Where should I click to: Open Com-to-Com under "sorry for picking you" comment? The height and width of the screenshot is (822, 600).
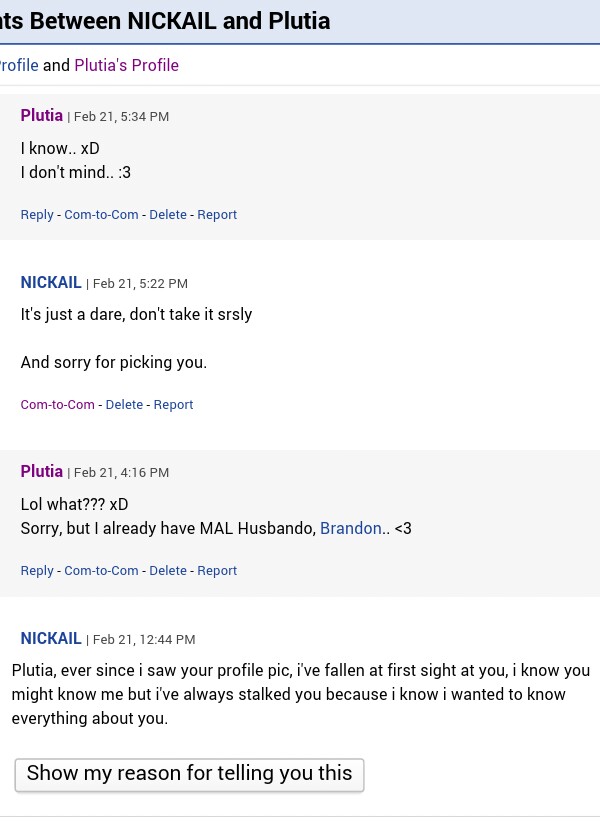tap(58, 404)
